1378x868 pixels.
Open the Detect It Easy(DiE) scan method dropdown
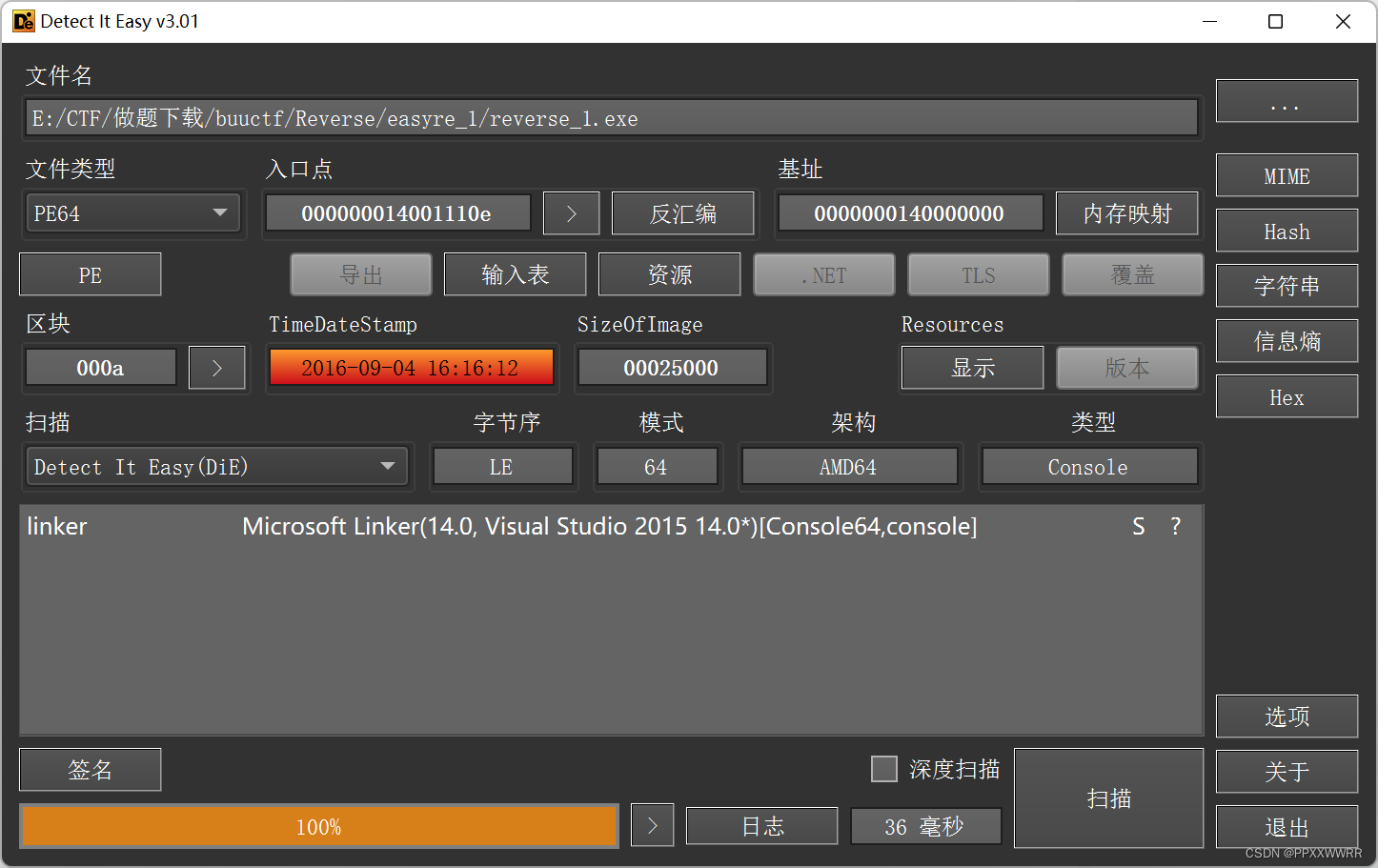tap(217, 466)
